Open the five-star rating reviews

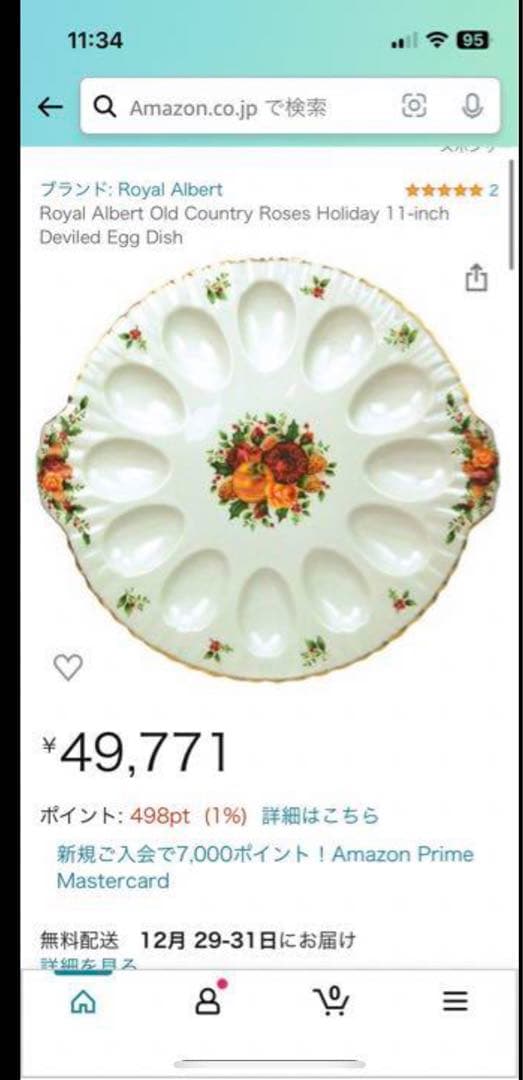click(444, 190)
